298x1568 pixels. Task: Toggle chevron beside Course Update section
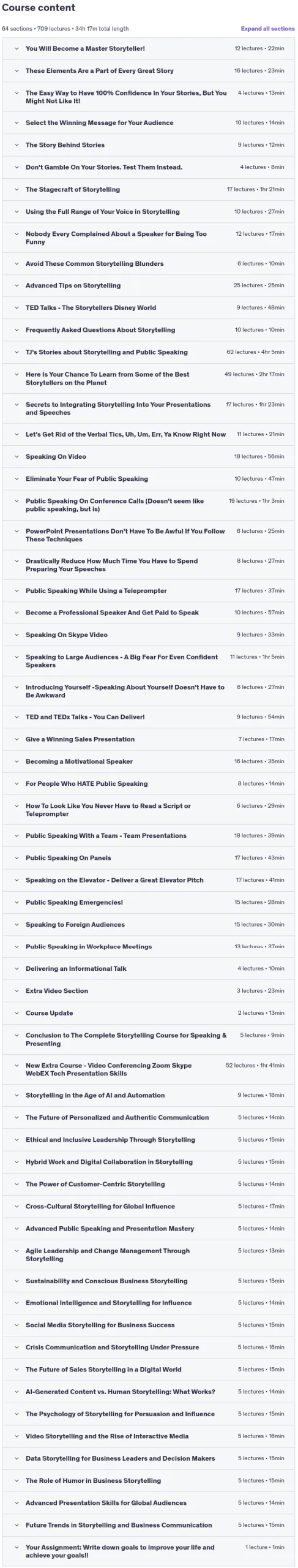pyautogui.click(x=17, y=1013)
